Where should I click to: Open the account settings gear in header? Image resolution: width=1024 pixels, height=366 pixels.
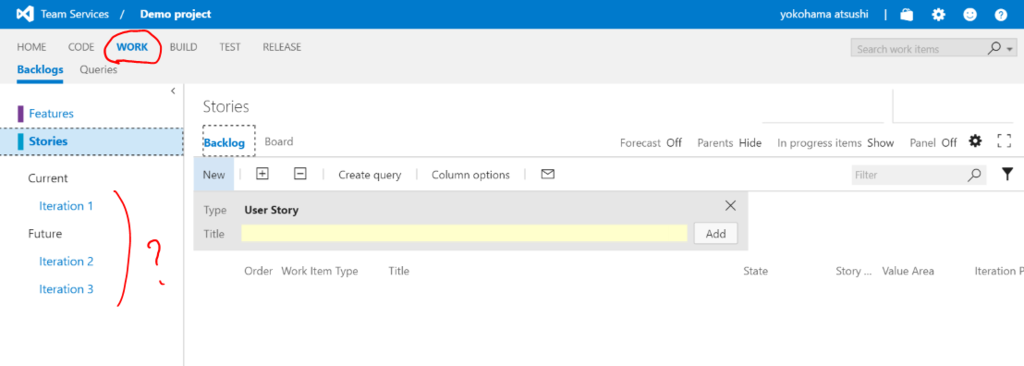[938, 14]
